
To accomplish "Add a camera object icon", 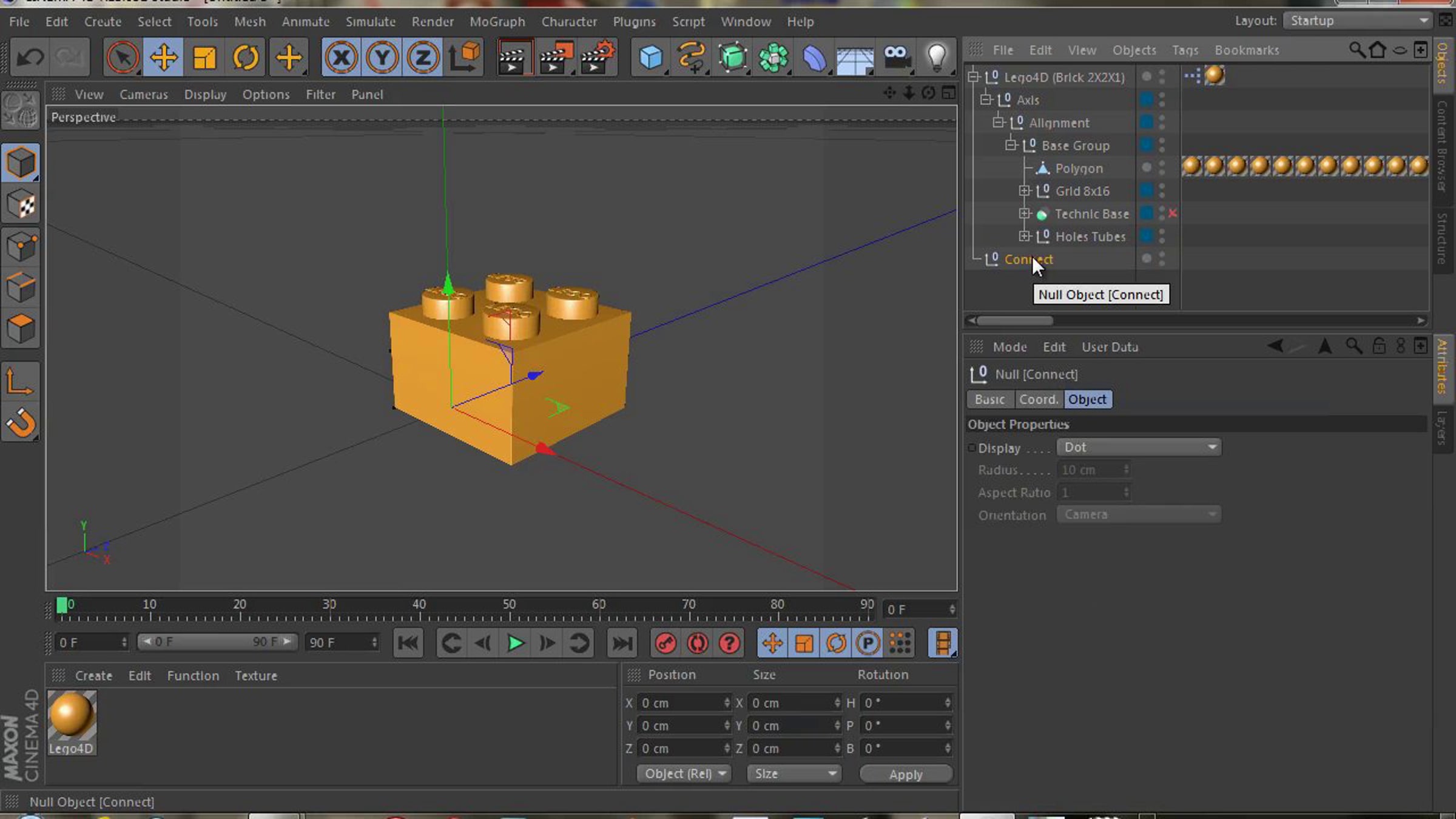I will point(896,58).
